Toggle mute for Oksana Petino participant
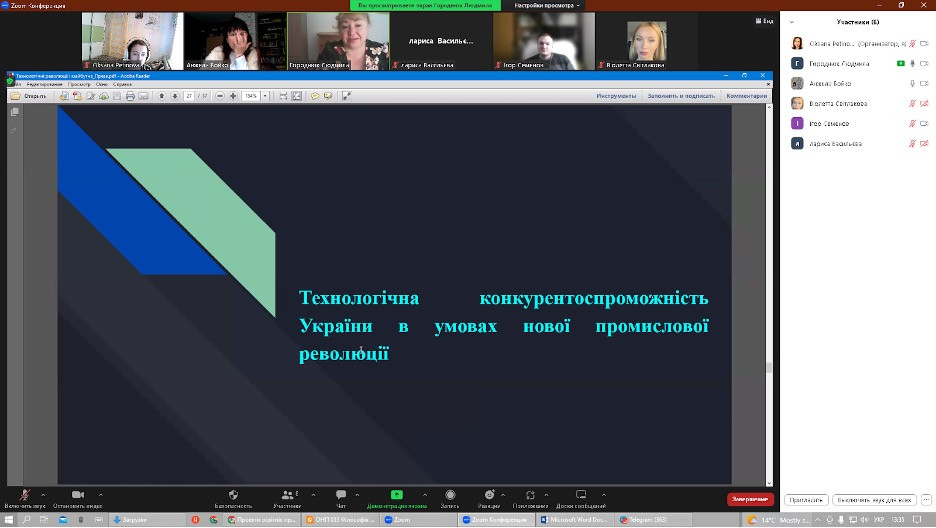 coord(912,44)
